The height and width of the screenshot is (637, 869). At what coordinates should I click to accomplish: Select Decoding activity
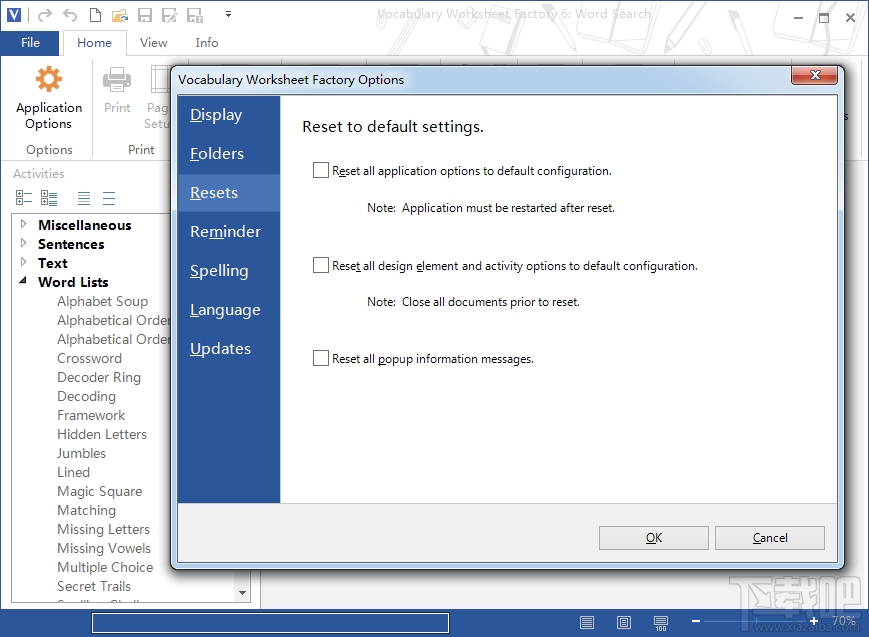[x=86, y=396]
